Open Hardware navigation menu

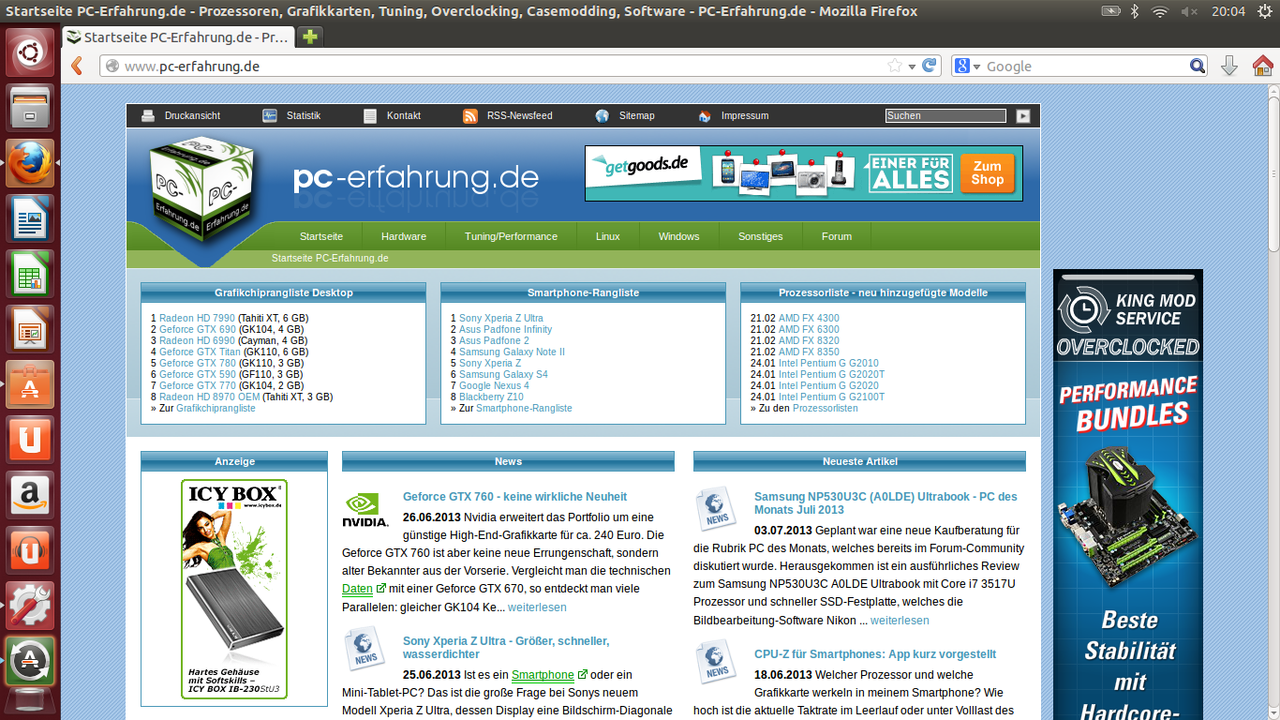pyautogui.click(x=404, y=237)
